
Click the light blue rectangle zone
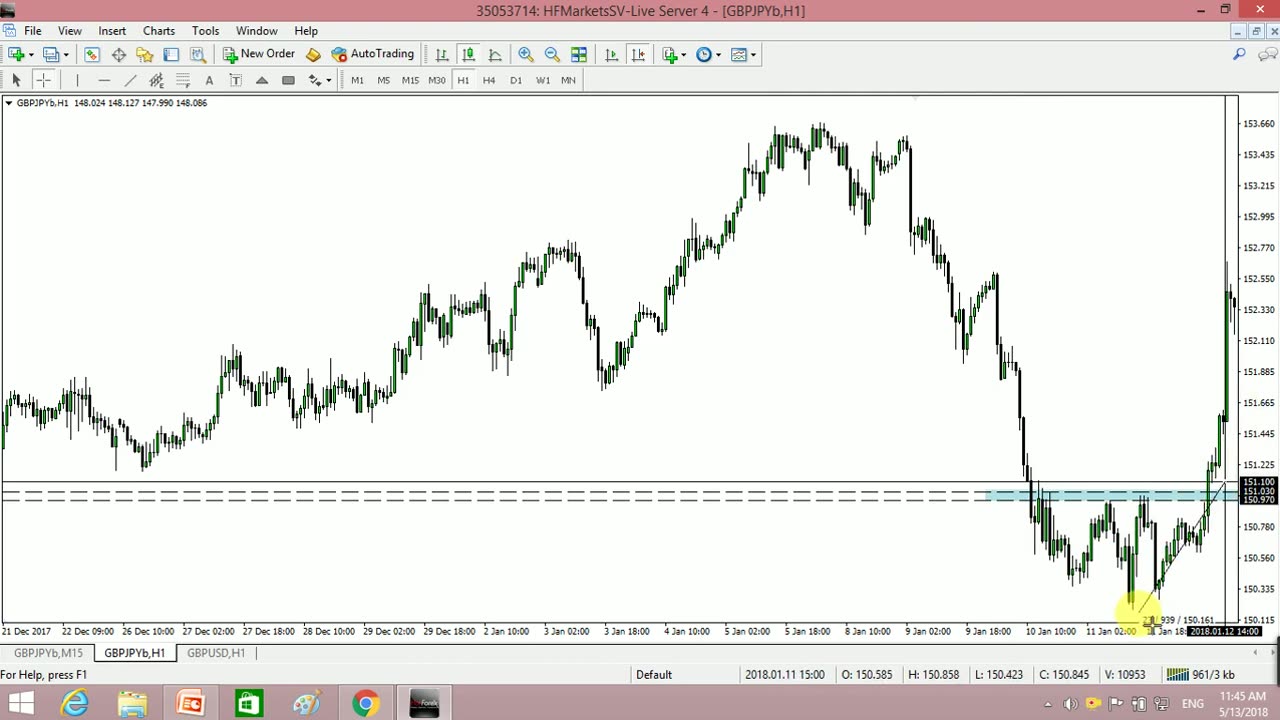1110,495
